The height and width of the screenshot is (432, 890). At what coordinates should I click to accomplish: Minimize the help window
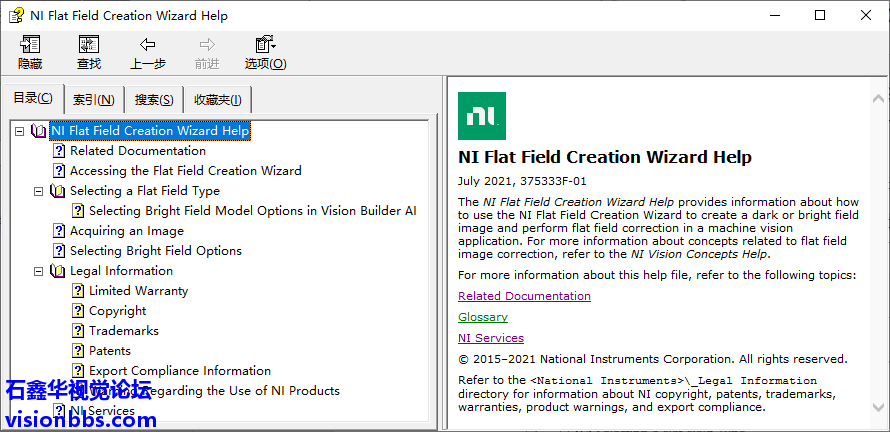(x=774, y=15)
